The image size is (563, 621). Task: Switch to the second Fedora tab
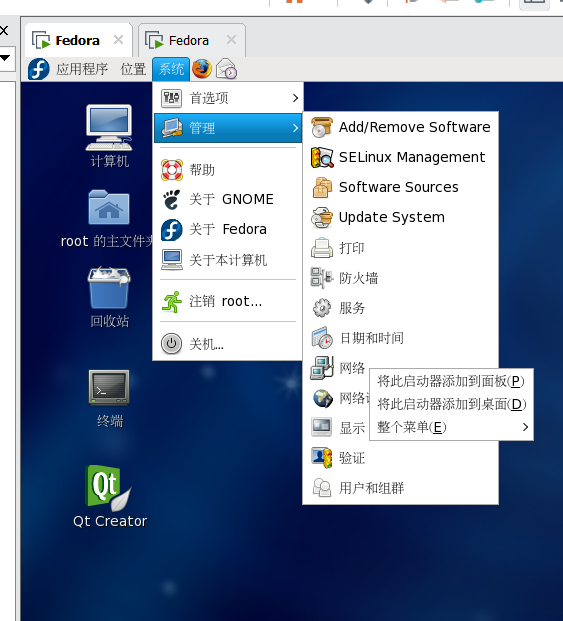[188, 40]
